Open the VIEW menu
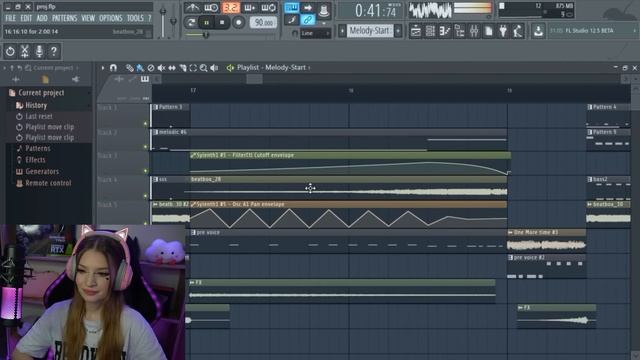 tap(88, 18)
